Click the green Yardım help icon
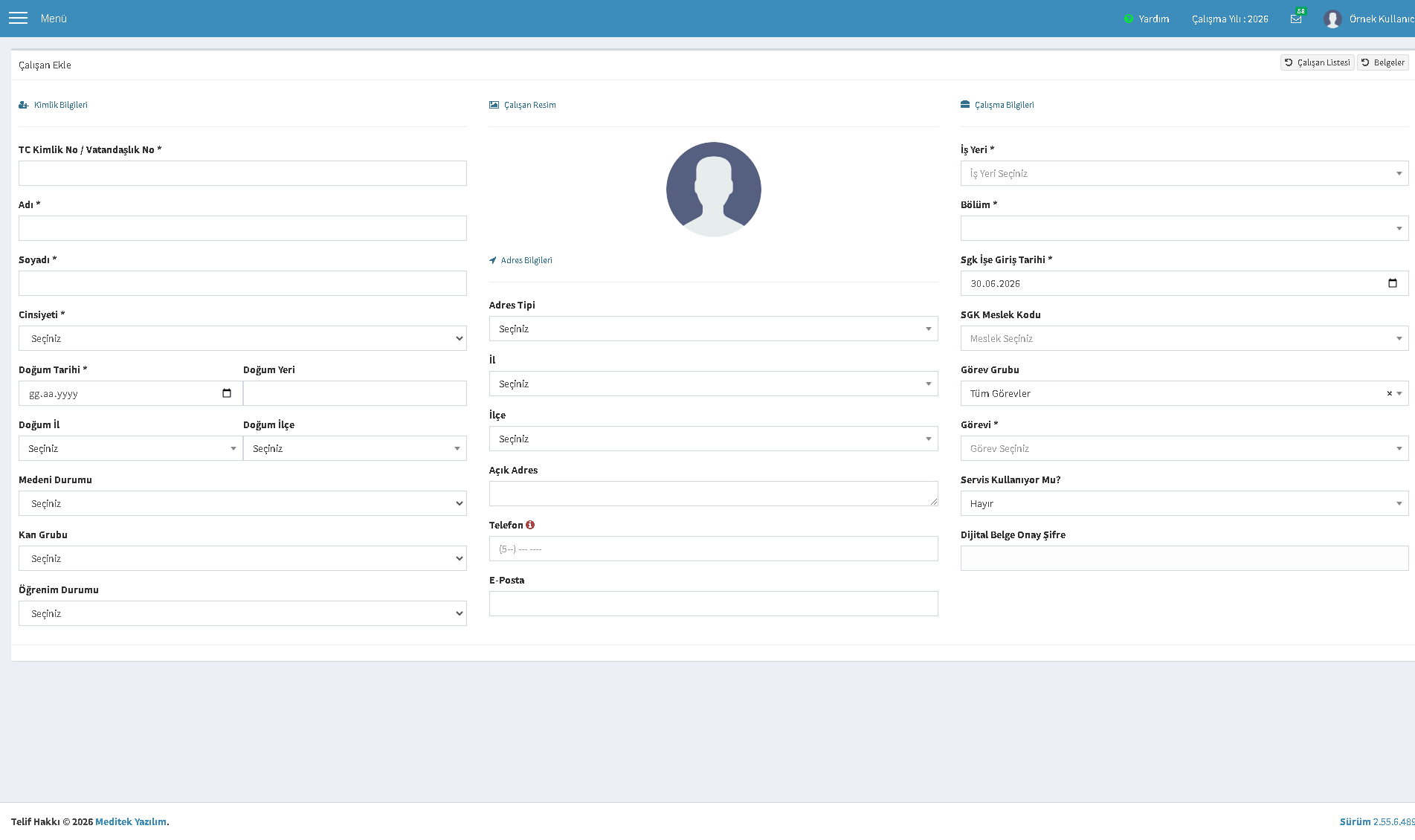 point(1129,19)
